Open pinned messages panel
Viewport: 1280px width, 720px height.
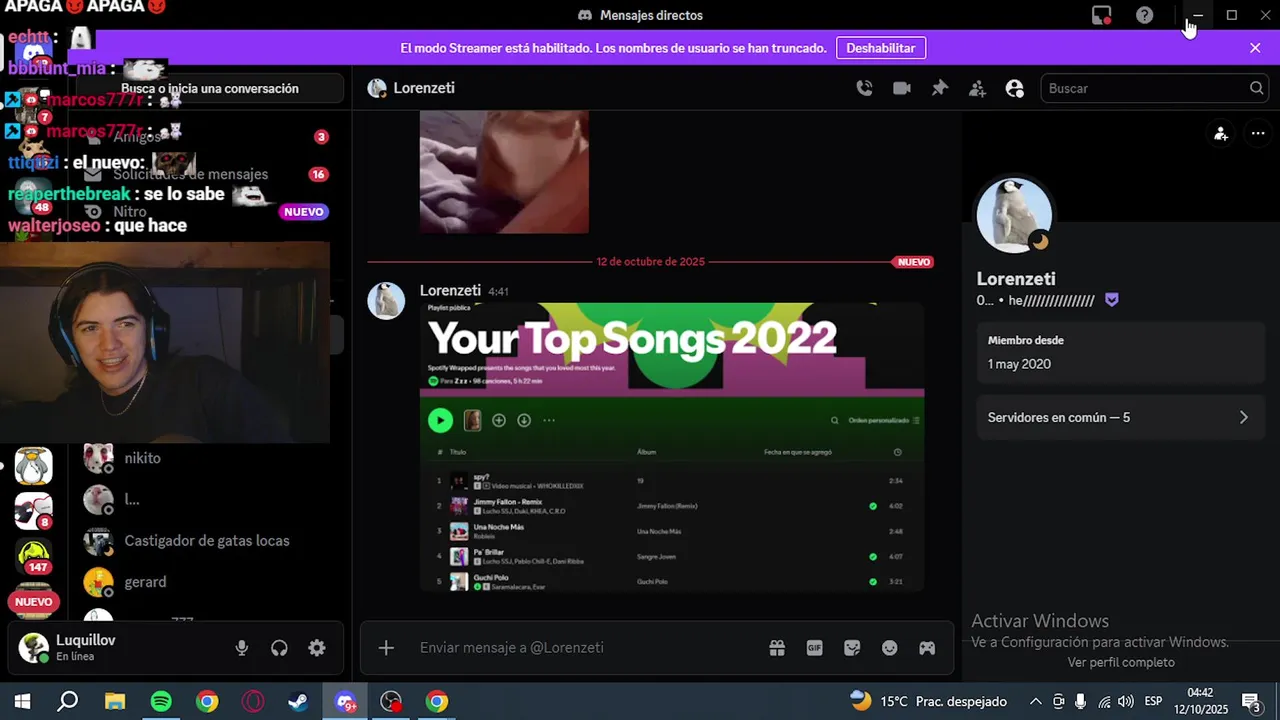click(x=940, y=88)
